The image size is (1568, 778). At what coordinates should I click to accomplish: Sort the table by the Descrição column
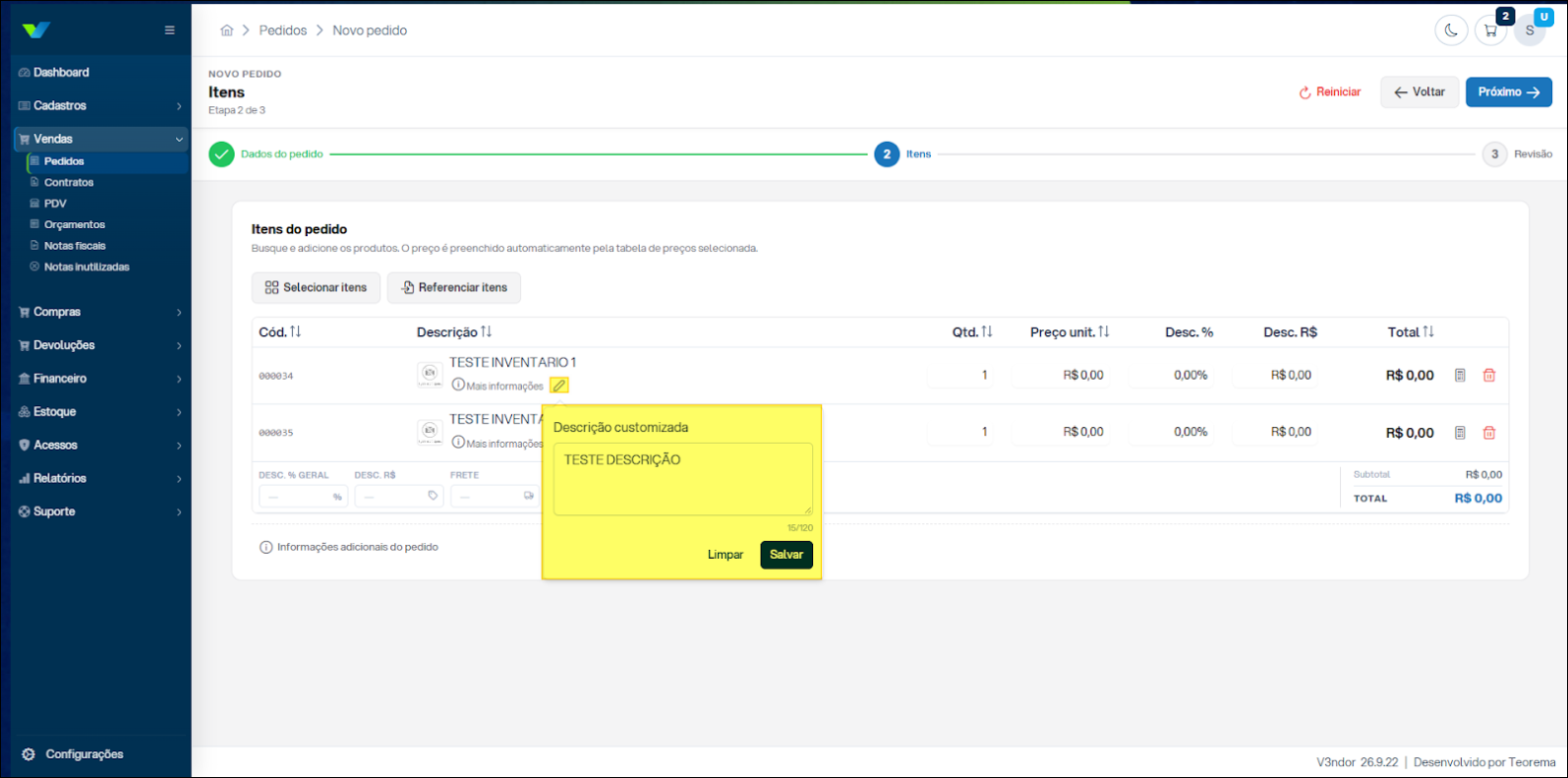point(454,332)
